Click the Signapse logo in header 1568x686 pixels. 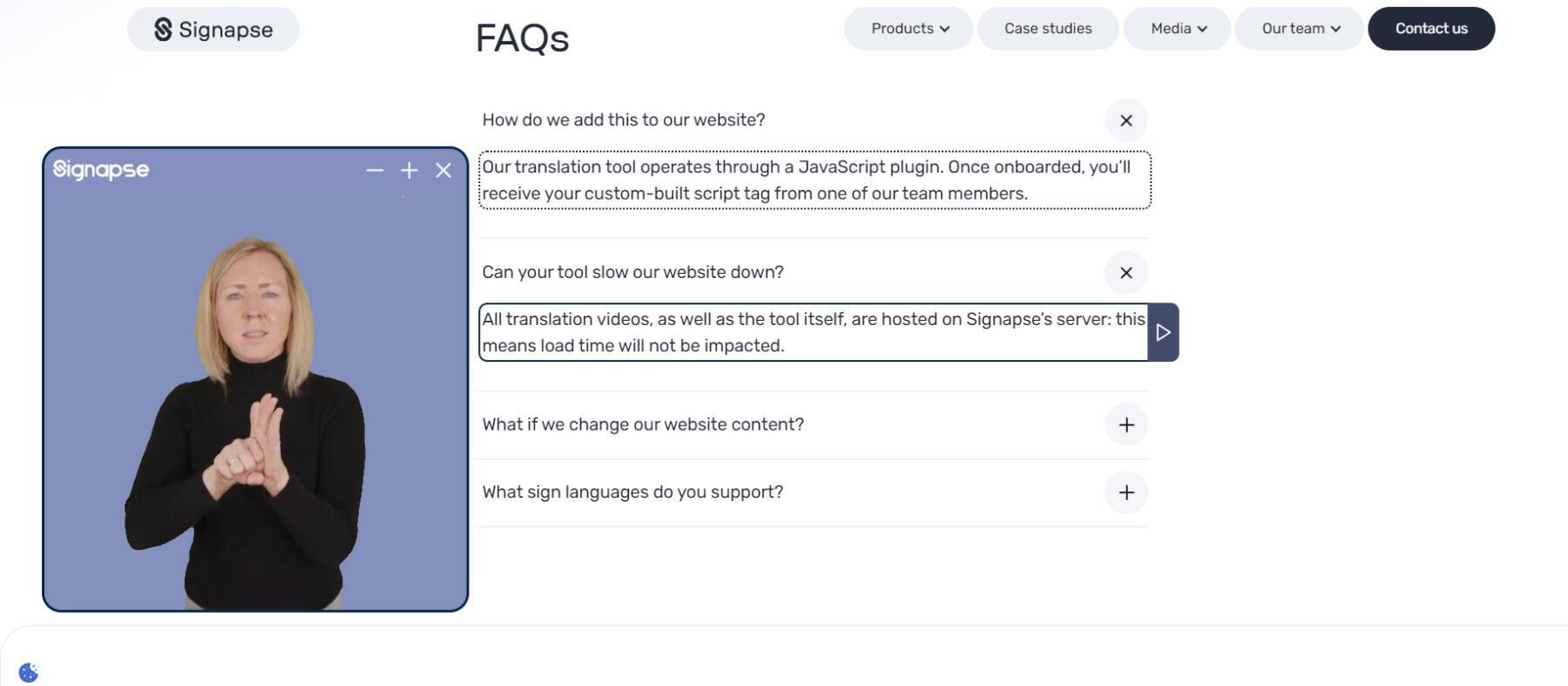(x=213, y=30)
